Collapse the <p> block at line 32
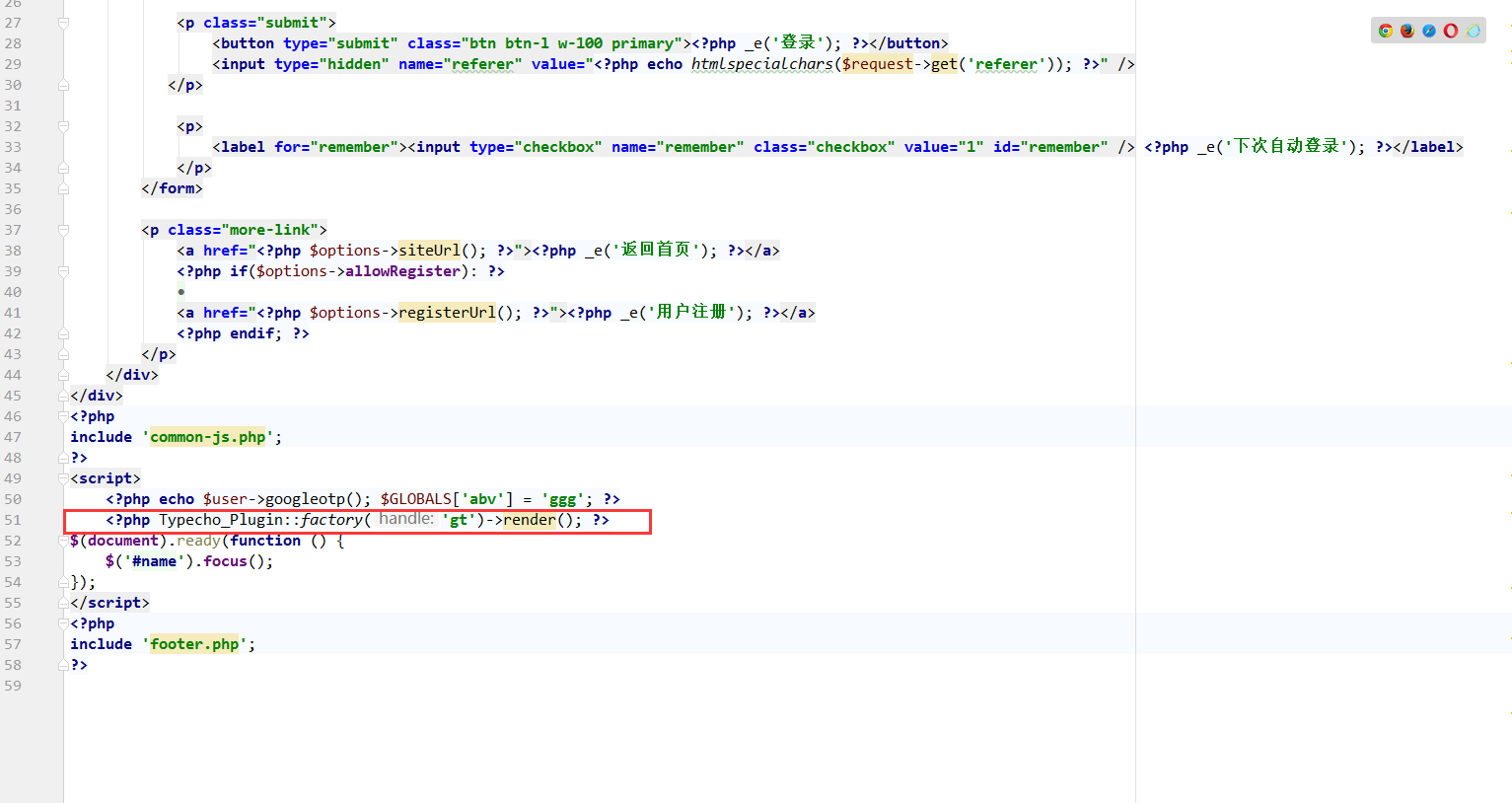Viewport: 1512px width, 803px height. (63, 126)
